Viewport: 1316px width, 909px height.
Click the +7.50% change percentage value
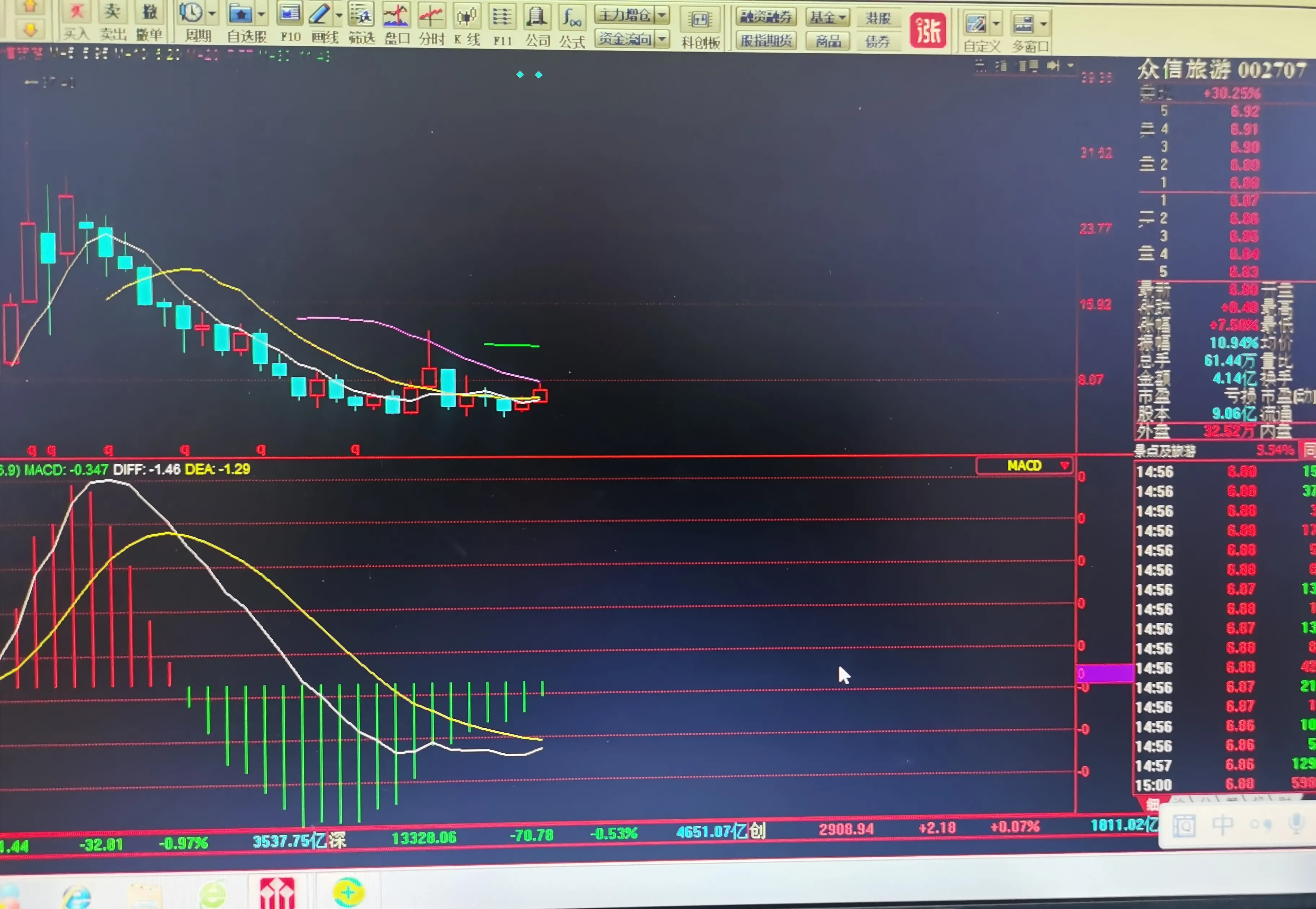coord(1233,325)
